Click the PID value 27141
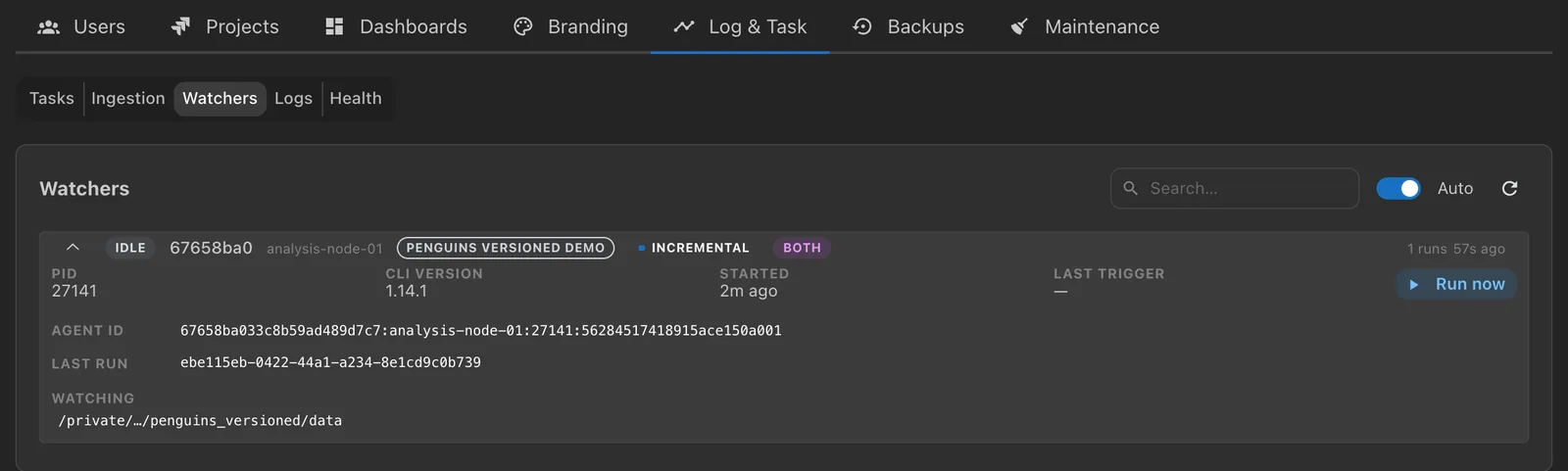1568x471 pixels. click(74, 291)
